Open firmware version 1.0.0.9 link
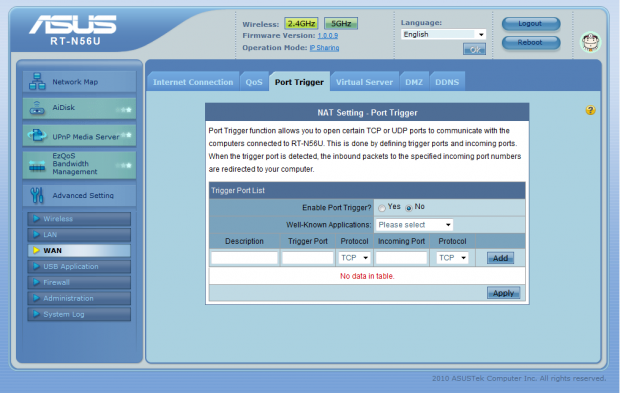The height and width of the screenshot is (393, 620). tap(328, 36)
